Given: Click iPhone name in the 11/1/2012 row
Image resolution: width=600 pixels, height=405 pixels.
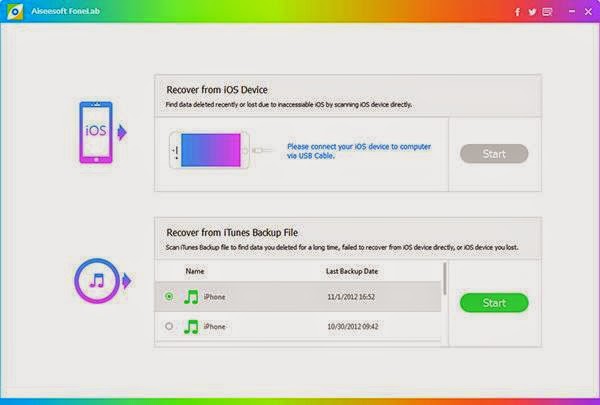Looking at the screenshot, I should click(x=214, y=297).
